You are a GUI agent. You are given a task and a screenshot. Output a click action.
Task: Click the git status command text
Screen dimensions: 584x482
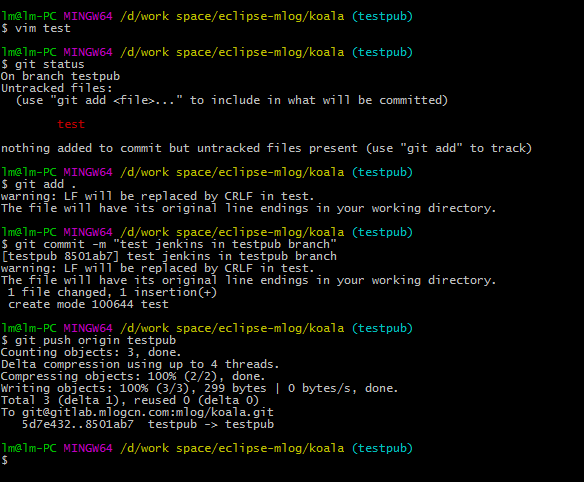pyautogui.click(x=50, y=64)
